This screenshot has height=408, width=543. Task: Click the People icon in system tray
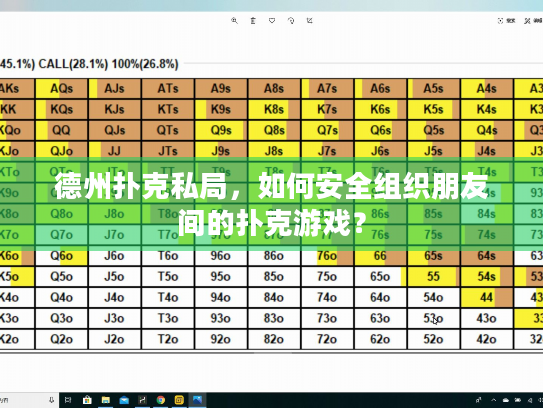[479, 400]
